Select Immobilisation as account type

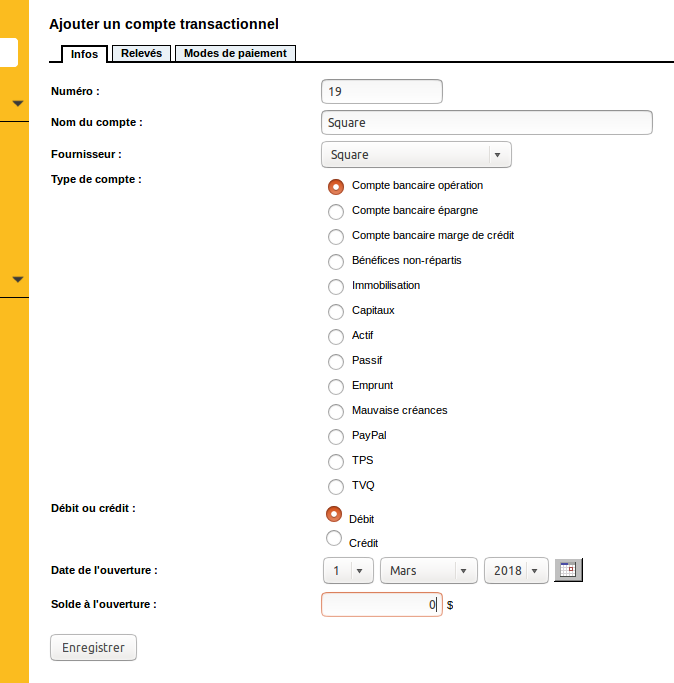point(336,286)
